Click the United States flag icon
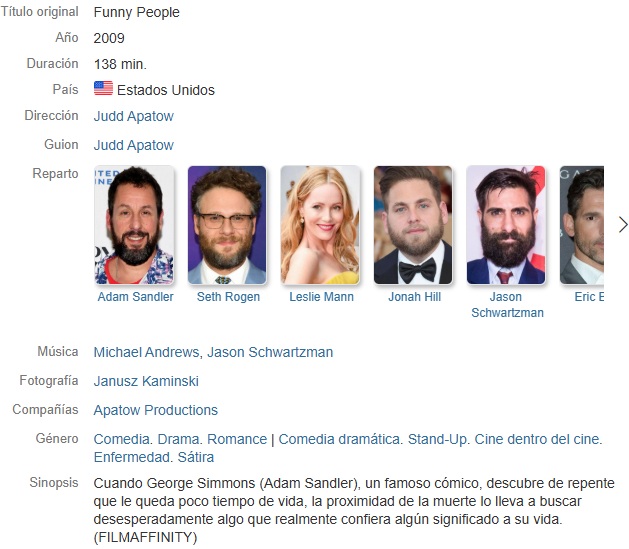The width and height of the screenshot is (629, 549). 103,88
